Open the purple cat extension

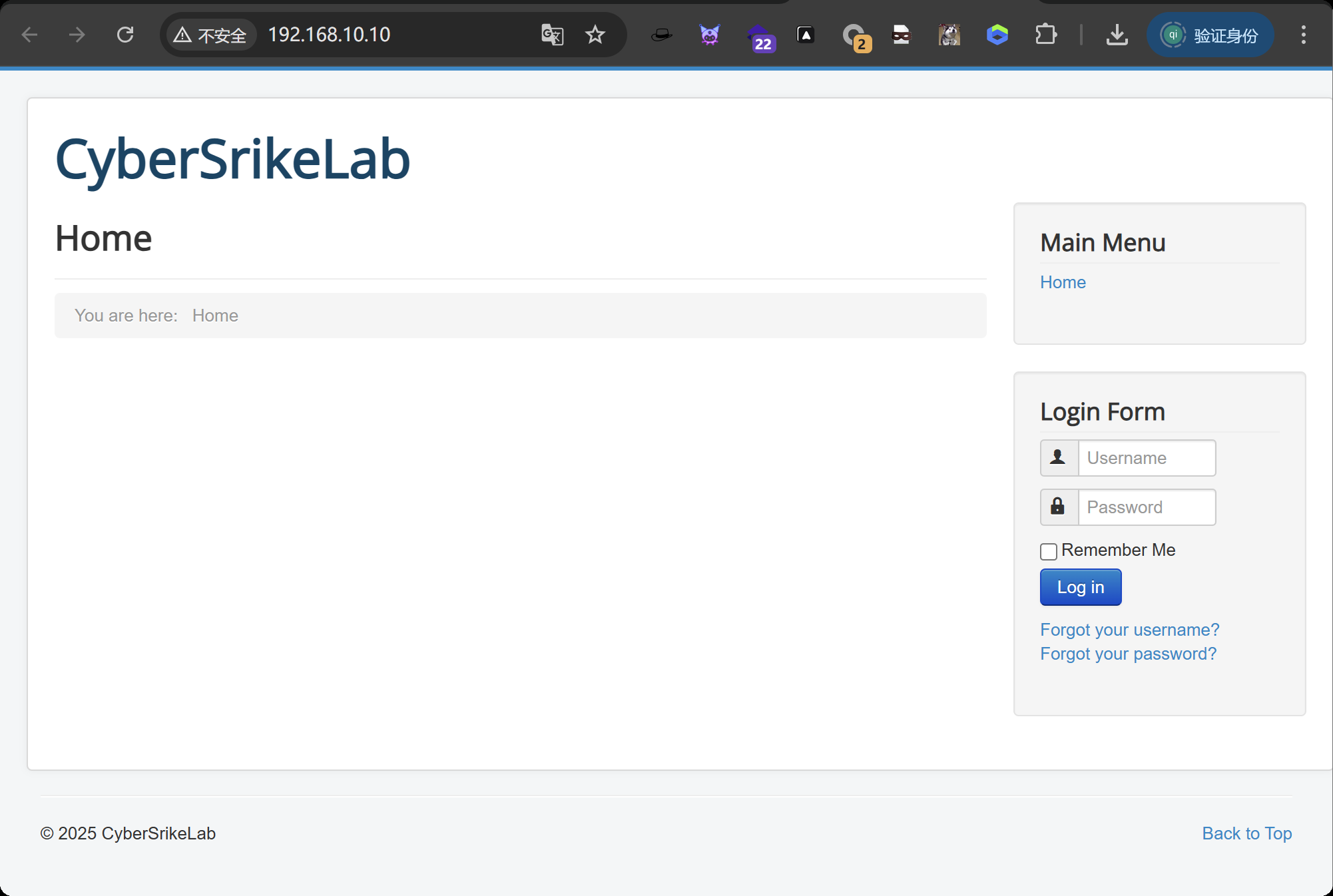[709, 35]
